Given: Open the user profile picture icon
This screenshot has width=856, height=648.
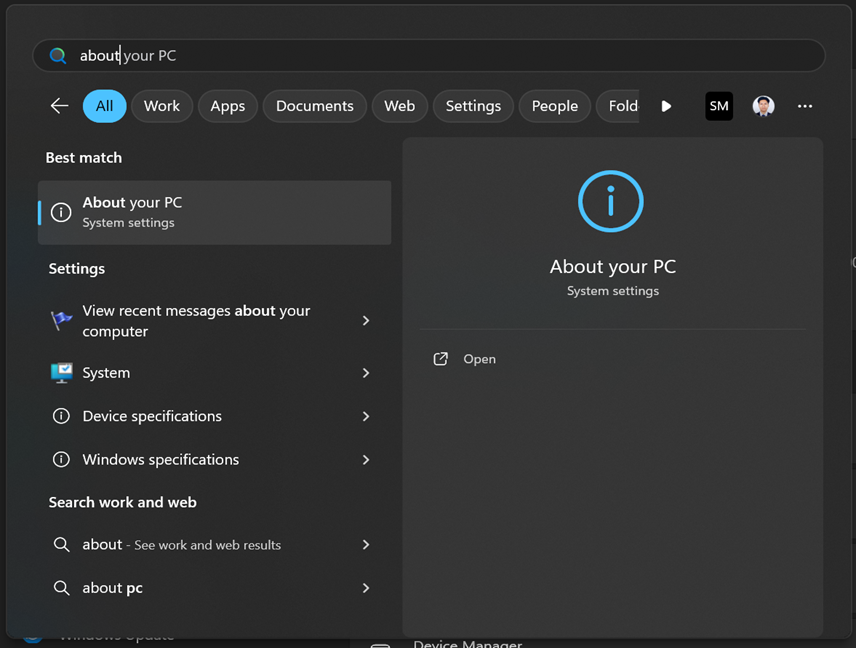Looking at the screenshot, I should click(763, 106).
